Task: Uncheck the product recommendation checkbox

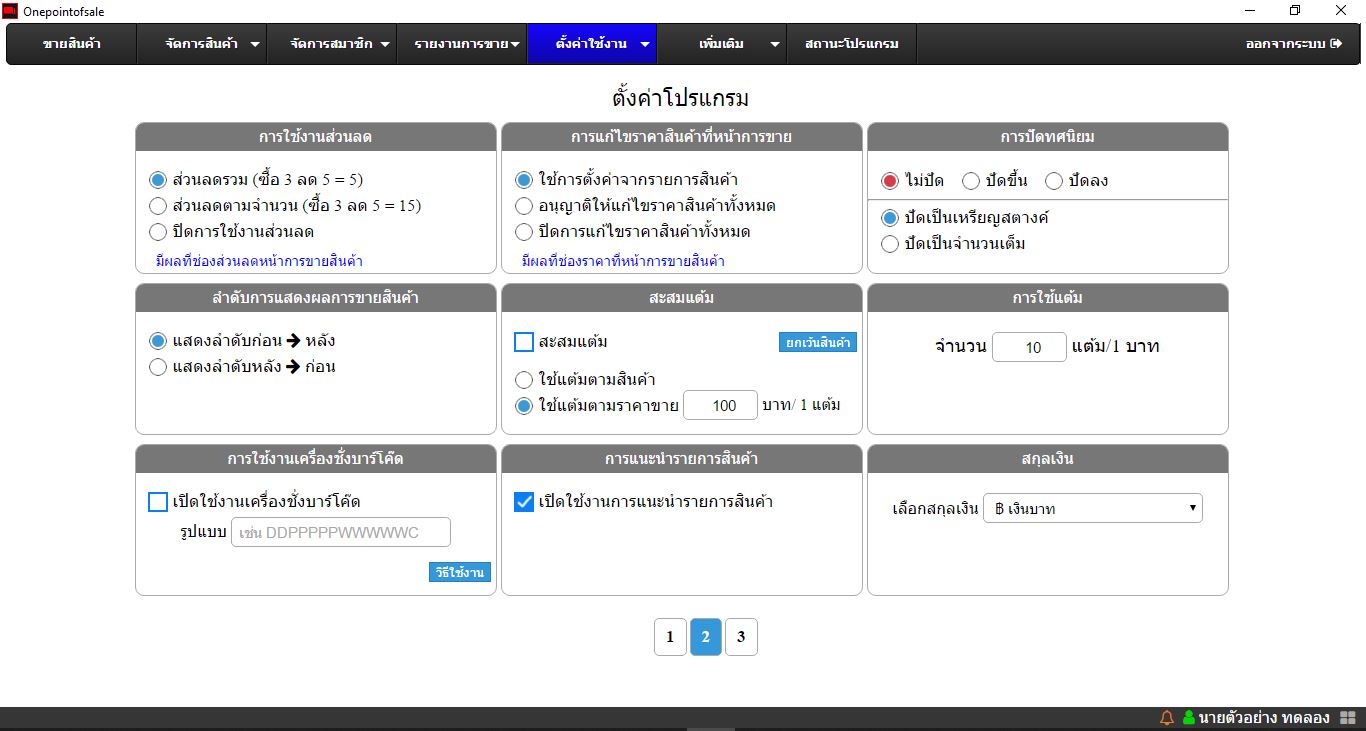Action: tap(524, 502)
